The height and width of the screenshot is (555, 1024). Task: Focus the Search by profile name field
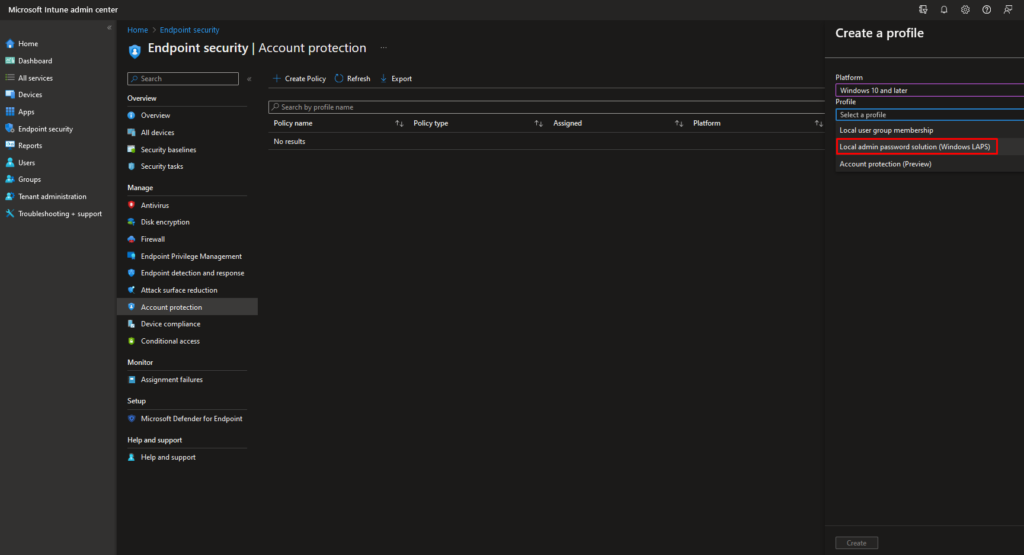click(x=547, y=107)
